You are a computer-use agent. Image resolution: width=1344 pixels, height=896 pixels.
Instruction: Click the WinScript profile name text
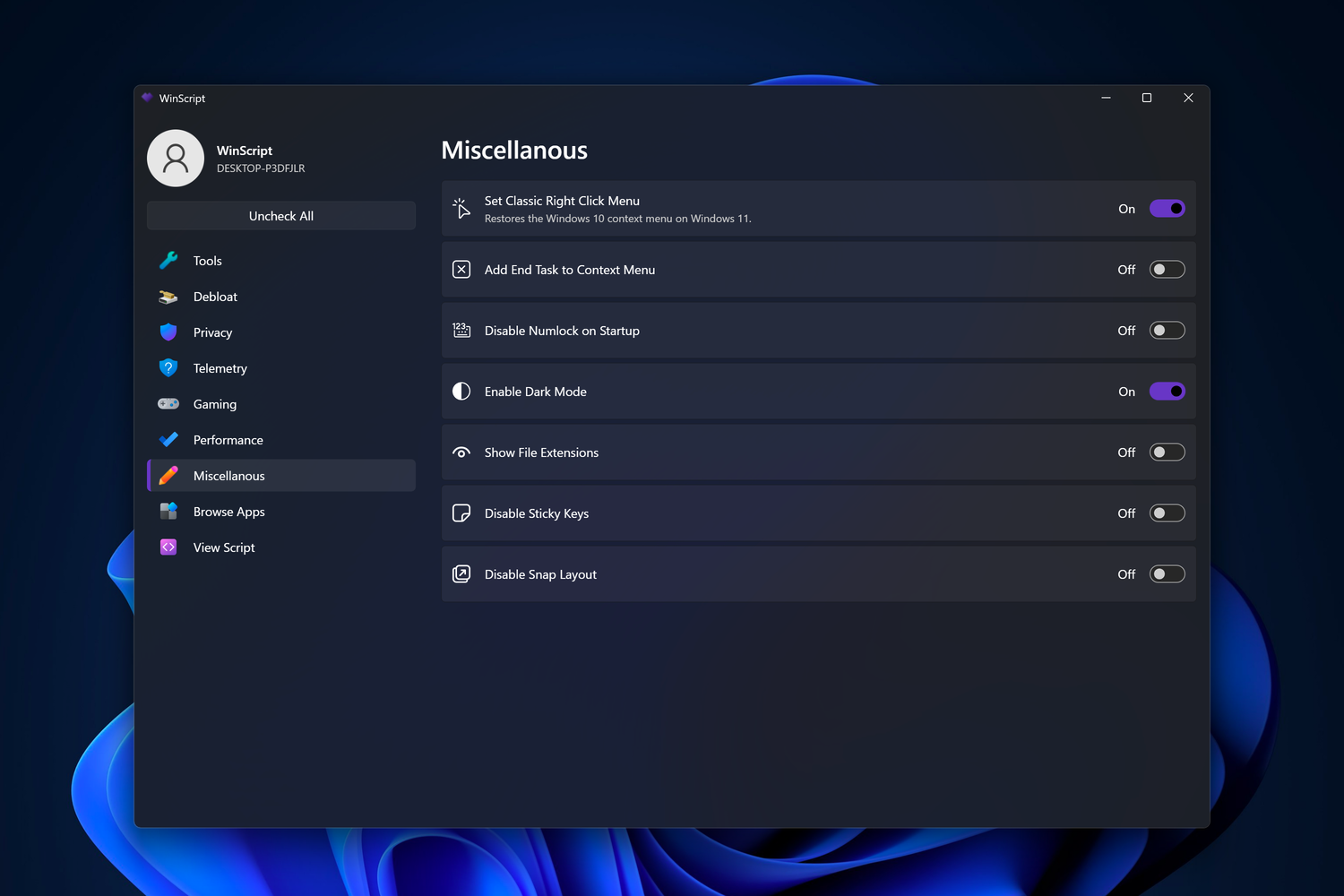245,151
